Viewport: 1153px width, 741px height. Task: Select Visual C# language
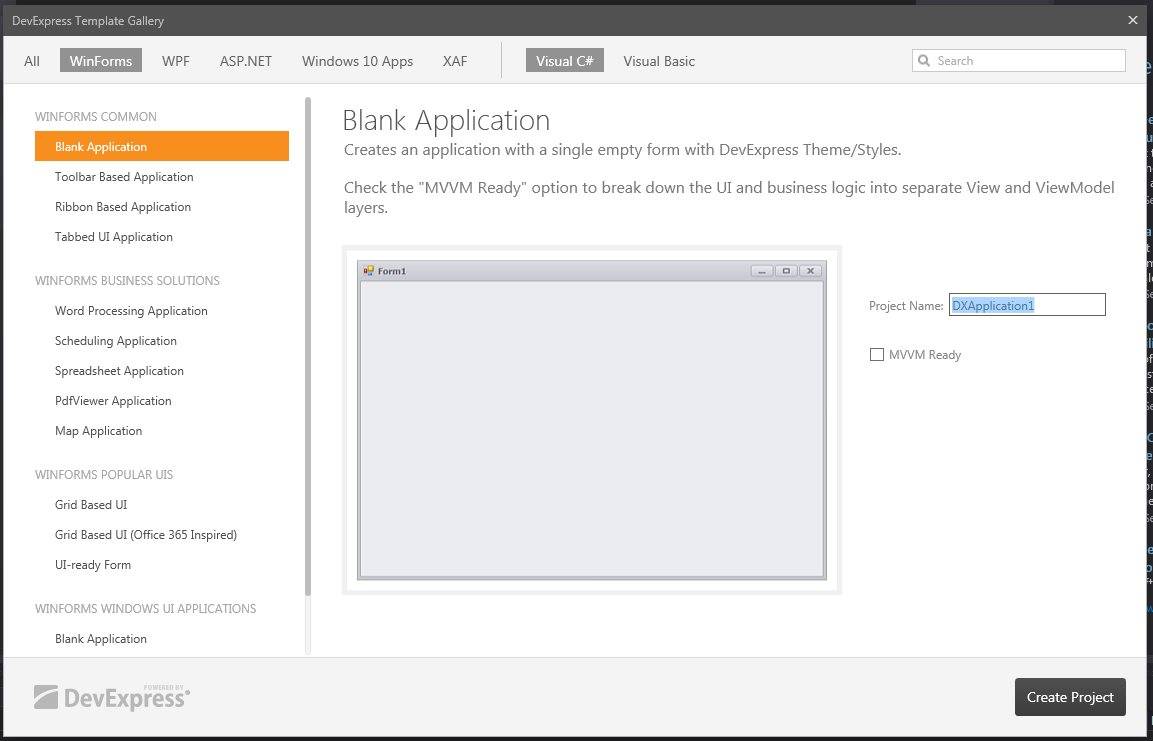[x=565, y=61]
